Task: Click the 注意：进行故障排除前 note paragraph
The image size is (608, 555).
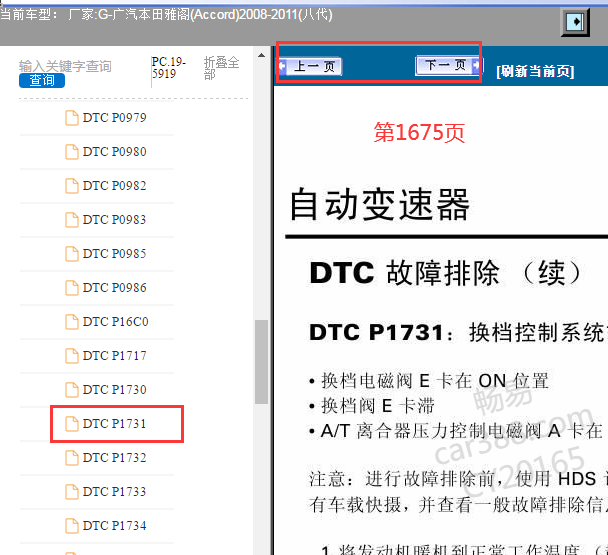Action: (x=458, y=491)
